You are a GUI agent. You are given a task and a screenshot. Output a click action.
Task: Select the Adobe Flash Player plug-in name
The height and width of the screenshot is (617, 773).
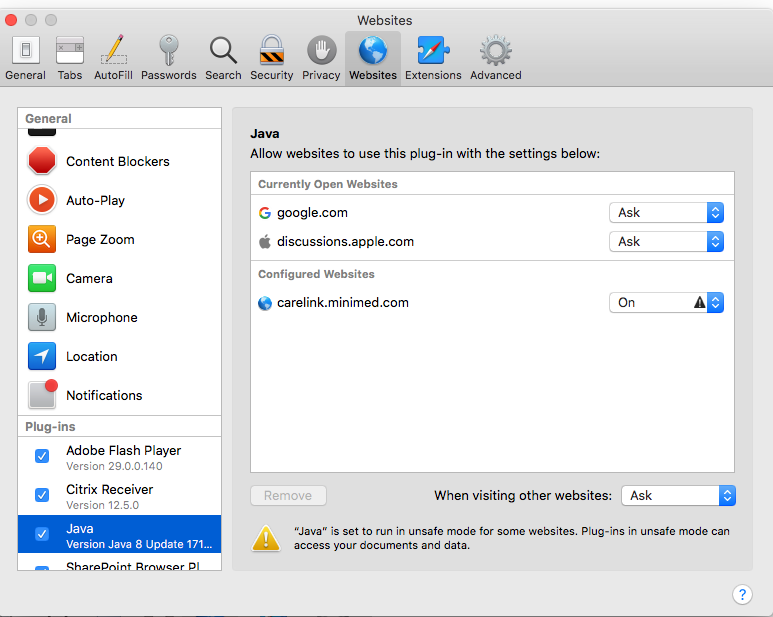point(124,450)
